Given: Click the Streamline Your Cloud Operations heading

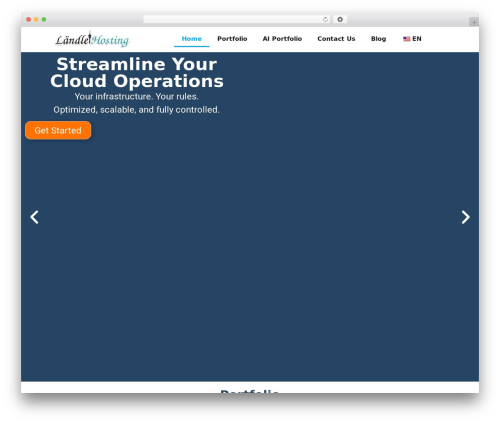Looking at the screenshot, I should coord(137,72).
